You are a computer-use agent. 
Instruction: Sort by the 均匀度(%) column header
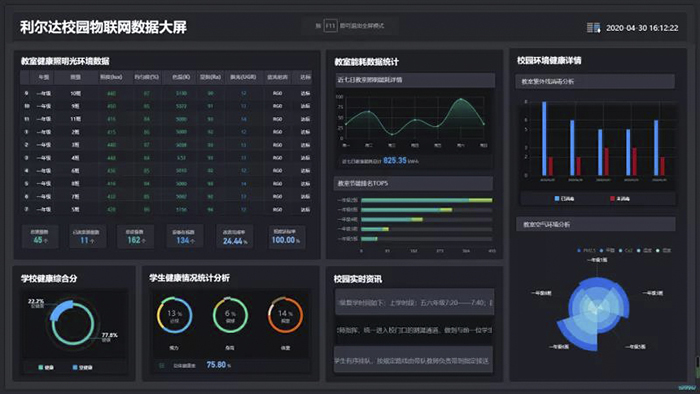146,77
